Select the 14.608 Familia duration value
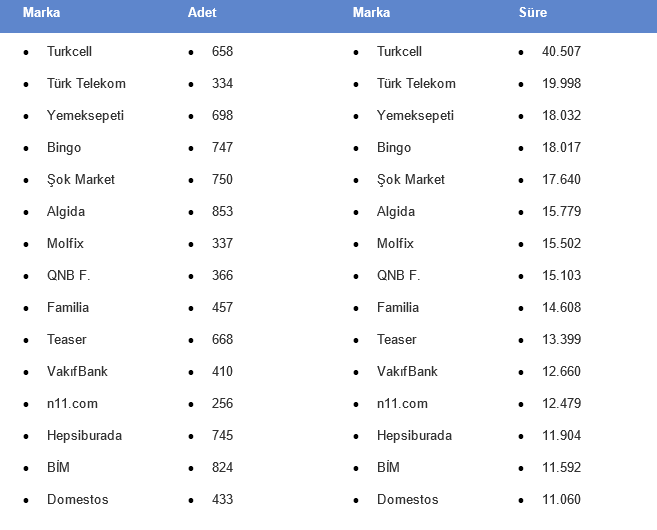Viewport: 657px width, 530px height. click(x=561, y=308)
